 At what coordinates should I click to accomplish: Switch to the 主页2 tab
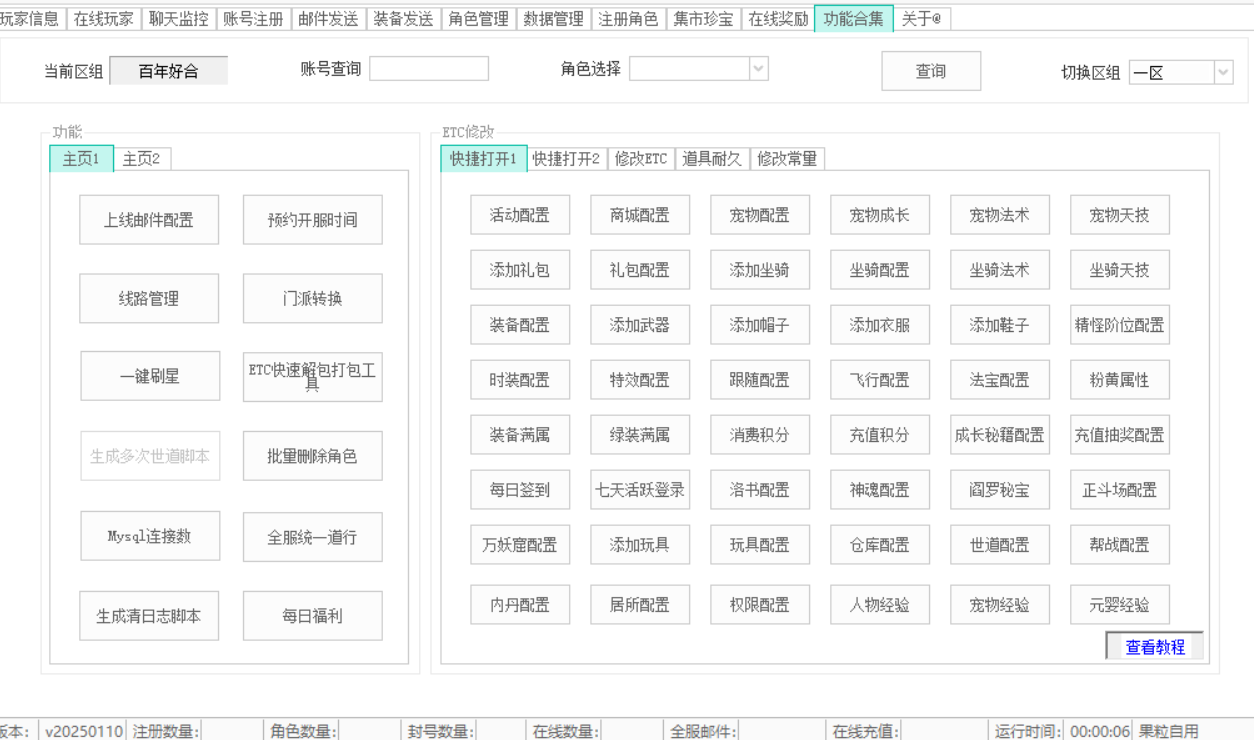coord(142,158)
